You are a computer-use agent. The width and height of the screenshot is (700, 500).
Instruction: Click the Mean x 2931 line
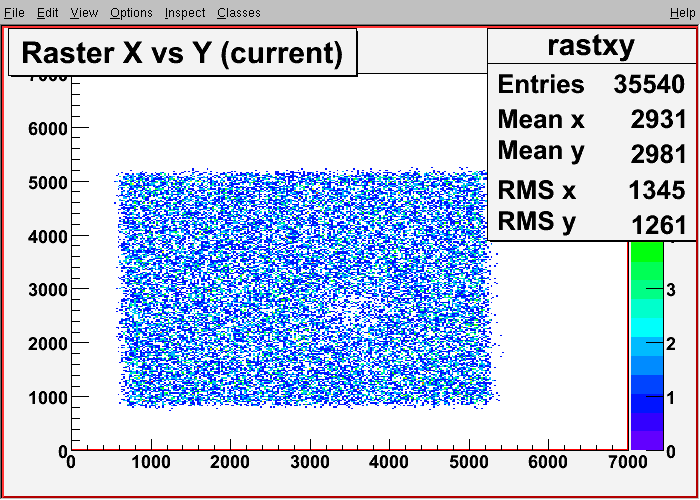coord(592,119)
